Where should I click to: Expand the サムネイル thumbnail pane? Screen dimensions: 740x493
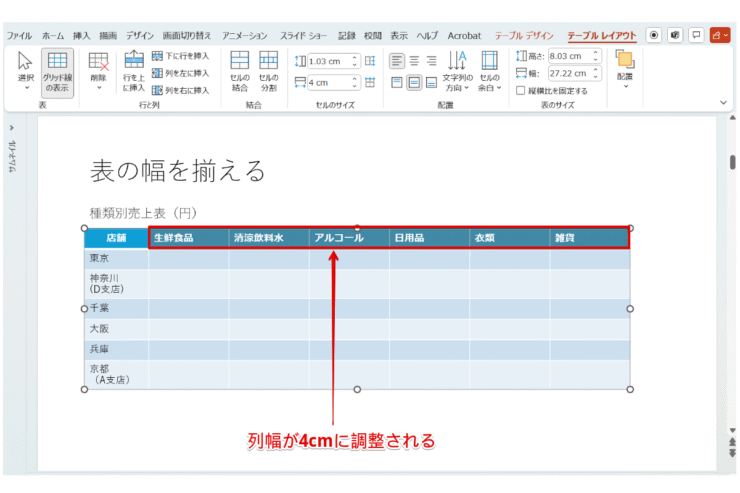(12, 128)
